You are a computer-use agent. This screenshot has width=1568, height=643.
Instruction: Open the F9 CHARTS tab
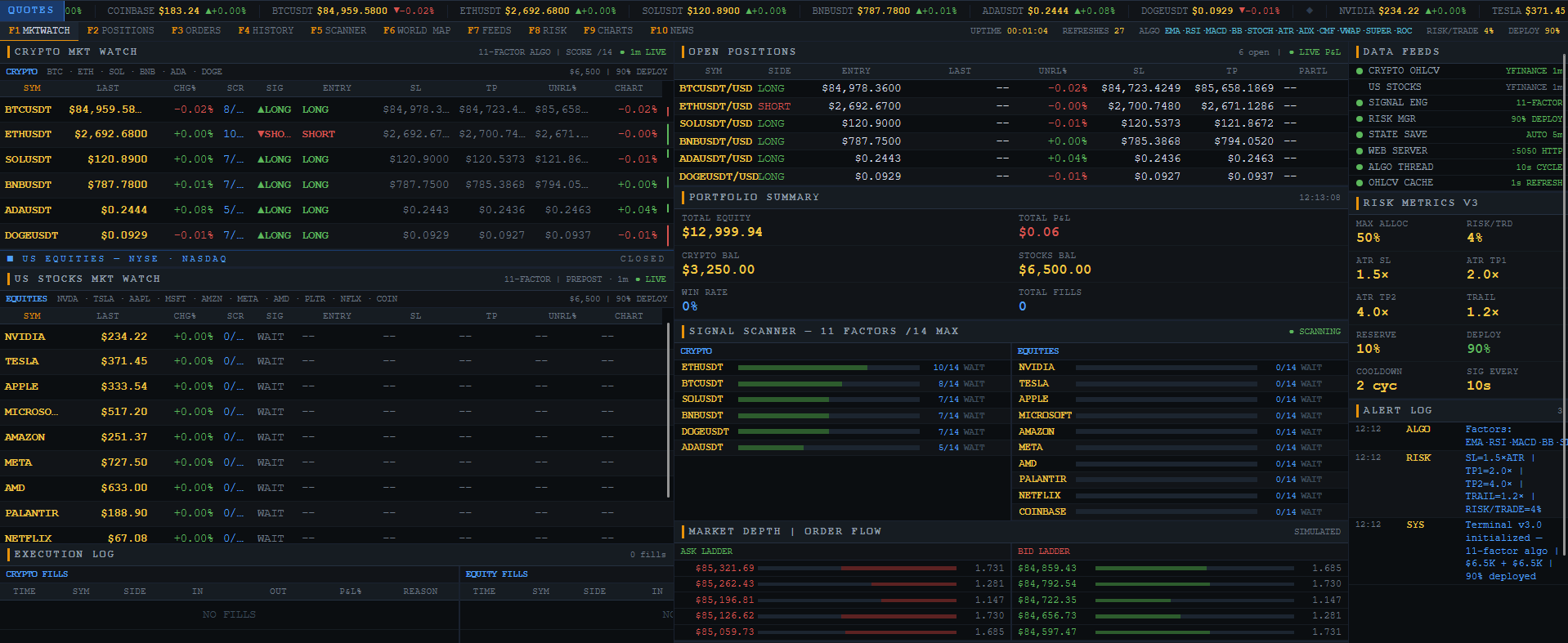pos(608,30)
